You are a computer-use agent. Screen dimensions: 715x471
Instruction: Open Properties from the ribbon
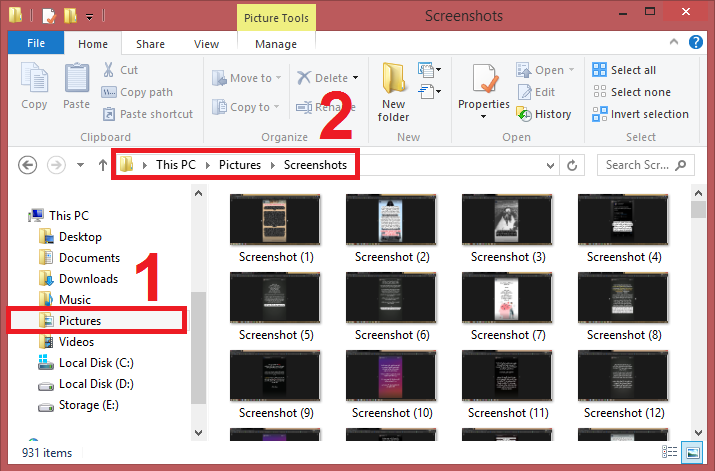[484, 88]
